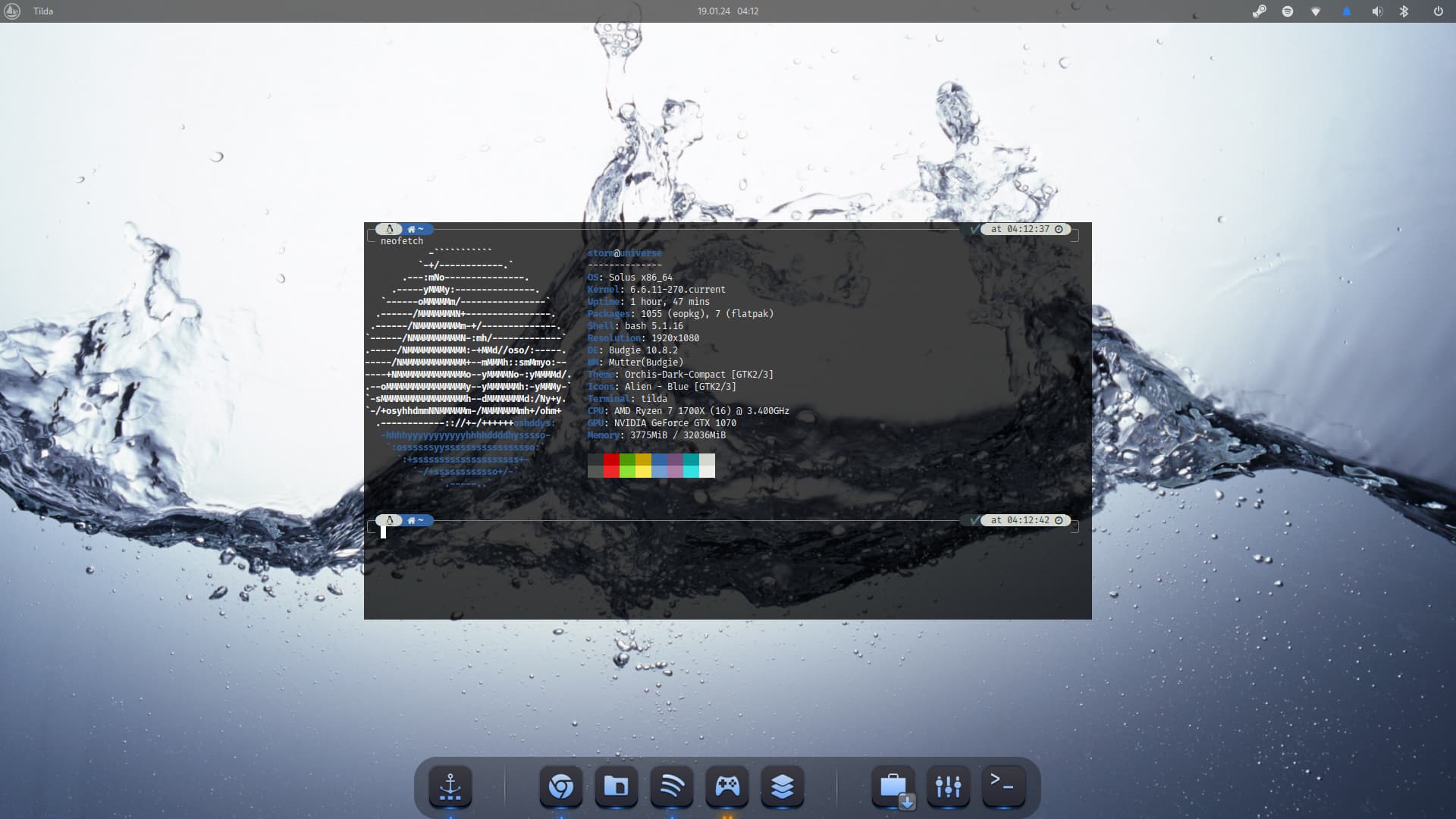Open the mixer sliders settings app
The height and width of the screenshot is (819, 1456).
[948, 786]
